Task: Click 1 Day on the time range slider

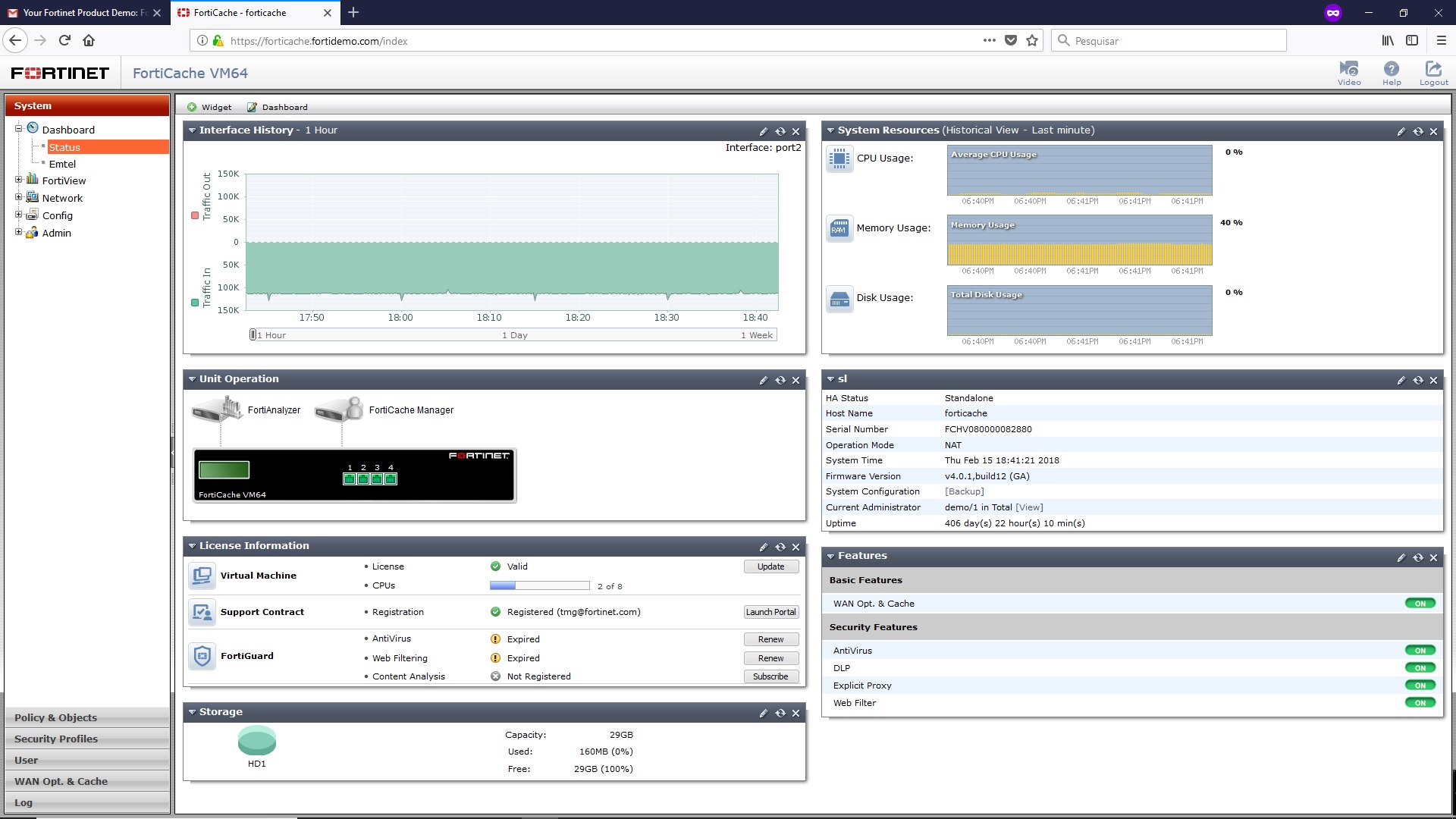Action: [x=514, y=335]
